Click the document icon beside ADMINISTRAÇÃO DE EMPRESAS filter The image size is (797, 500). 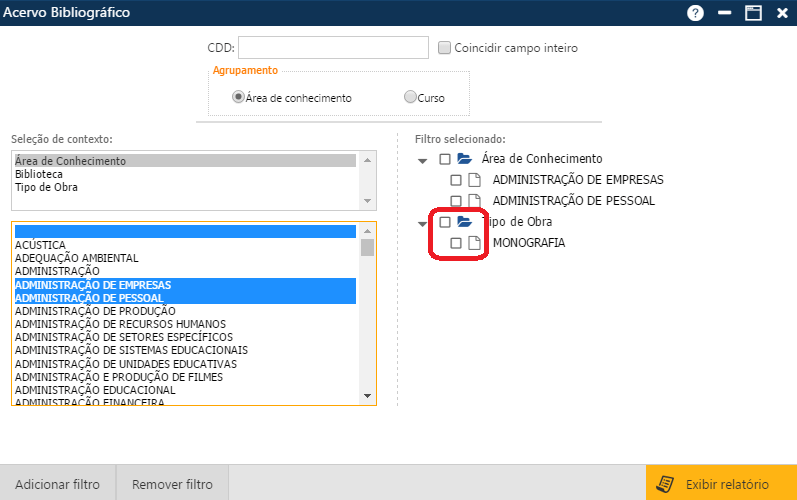pos(475,180)
